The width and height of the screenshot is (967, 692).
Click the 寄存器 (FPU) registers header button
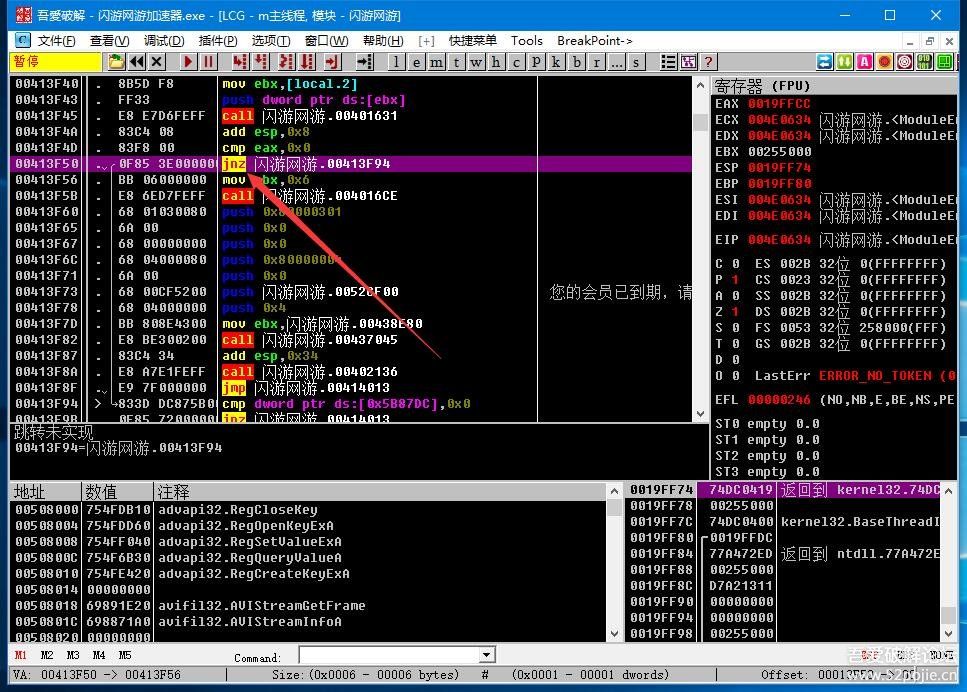[x=834, y=85]
